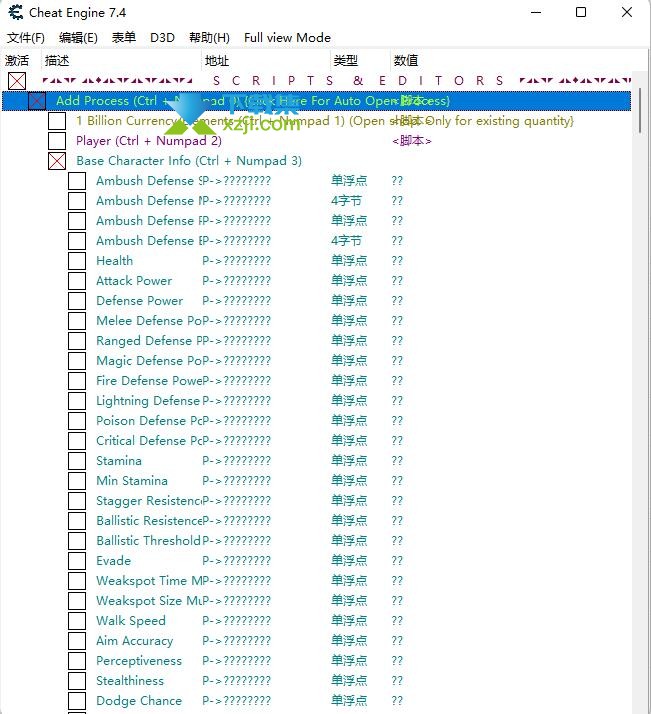The width and height of the screenshot is (651, 714).
Task: Freeze the Walk Speed checkbox
Action: coord(77,621)
